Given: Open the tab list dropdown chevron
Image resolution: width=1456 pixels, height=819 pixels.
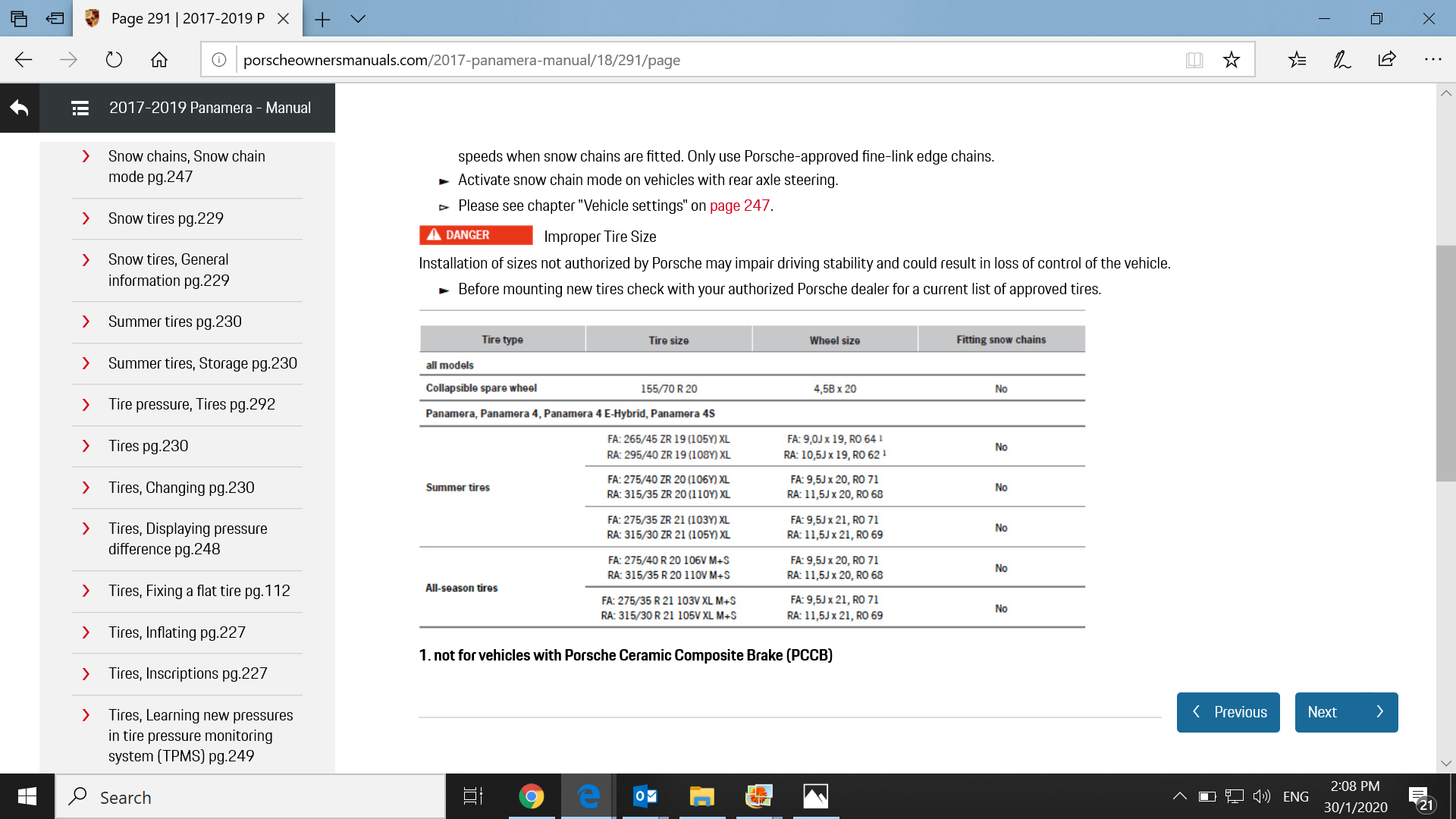Looking at the screenshot, I should 358,19.
